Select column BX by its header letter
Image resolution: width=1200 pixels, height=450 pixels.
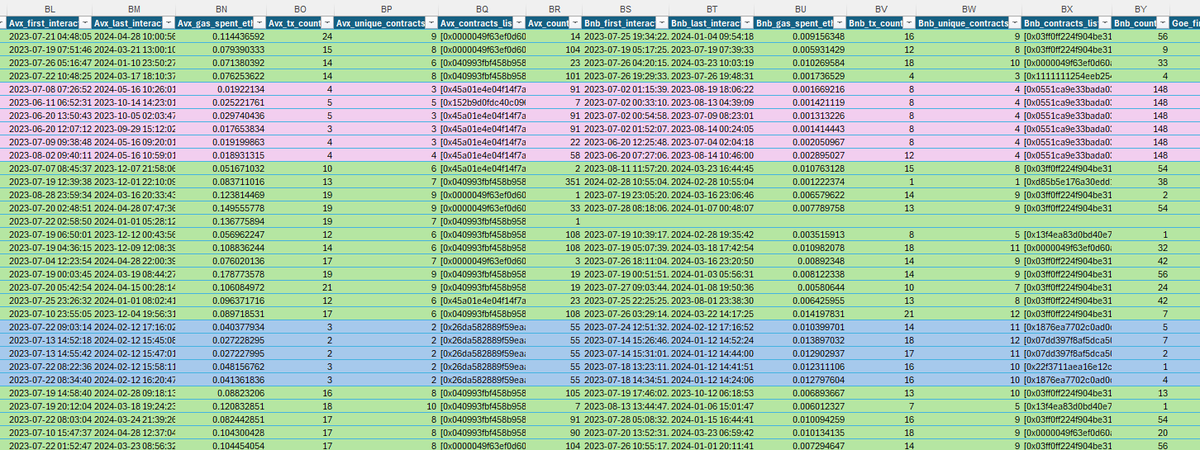1066,7
